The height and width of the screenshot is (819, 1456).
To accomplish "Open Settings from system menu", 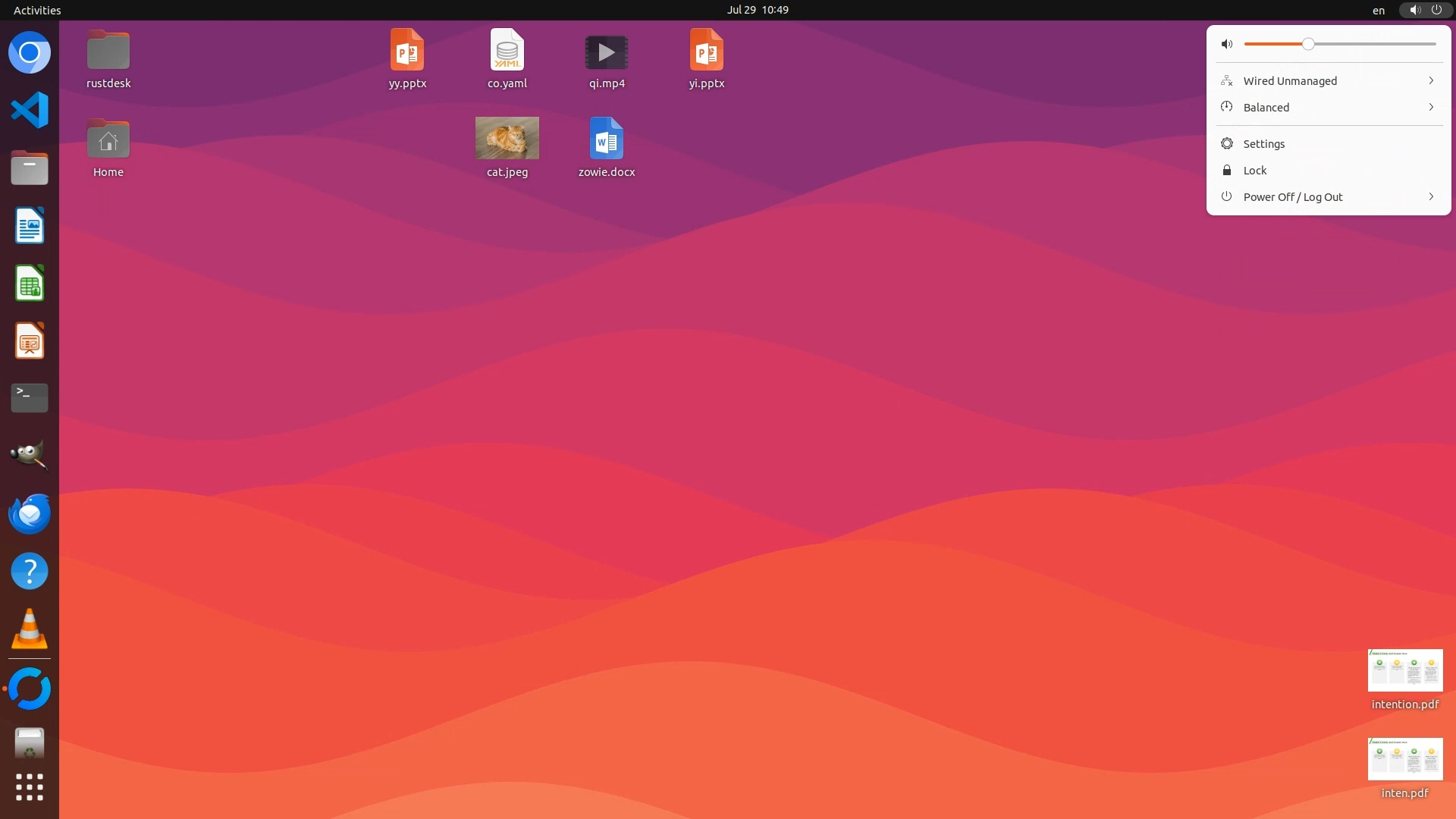I will 1263,143.
